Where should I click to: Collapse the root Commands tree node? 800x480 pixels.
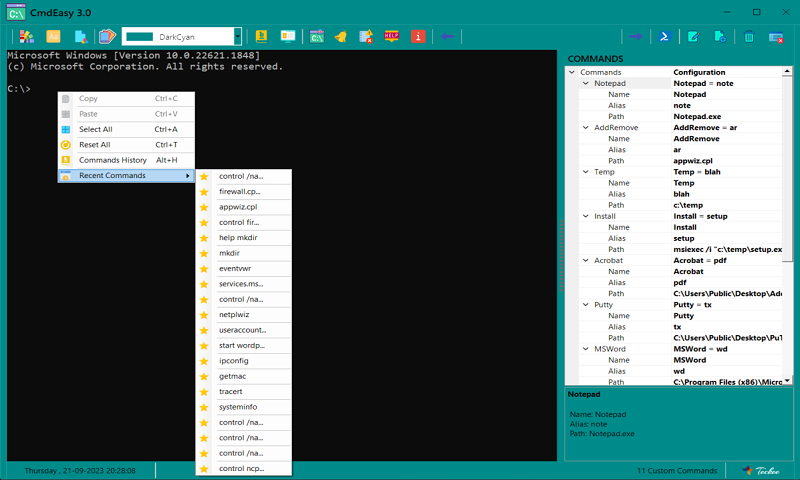coord(572,72)
